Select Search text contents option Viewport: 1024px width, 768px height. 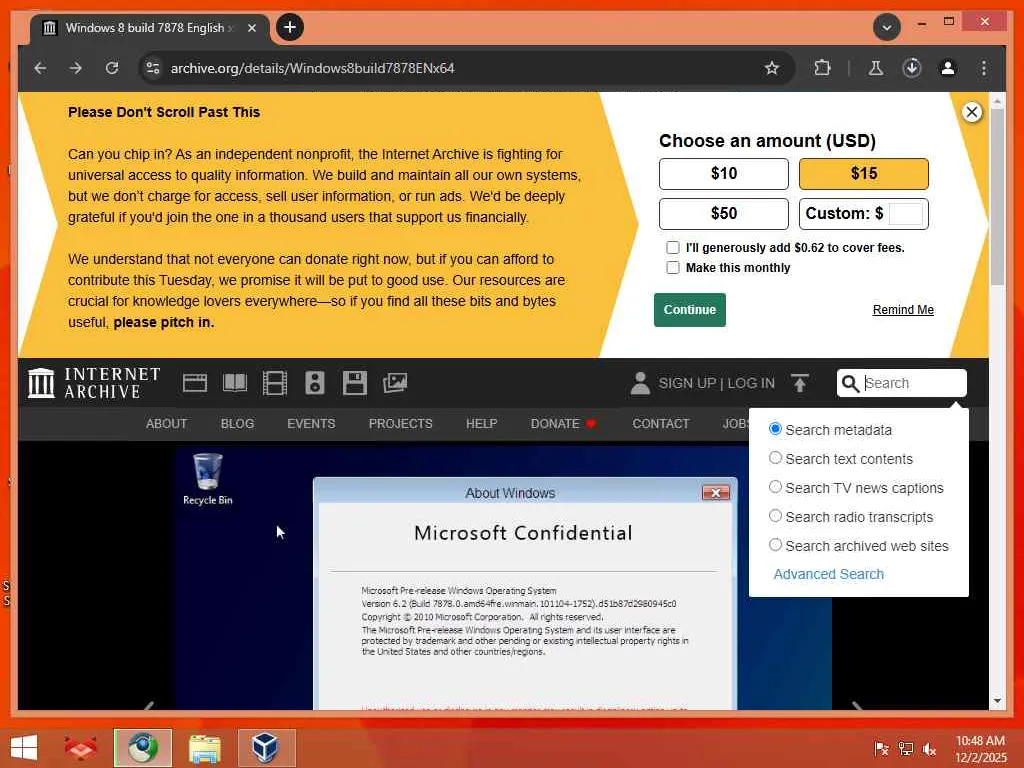775,458
